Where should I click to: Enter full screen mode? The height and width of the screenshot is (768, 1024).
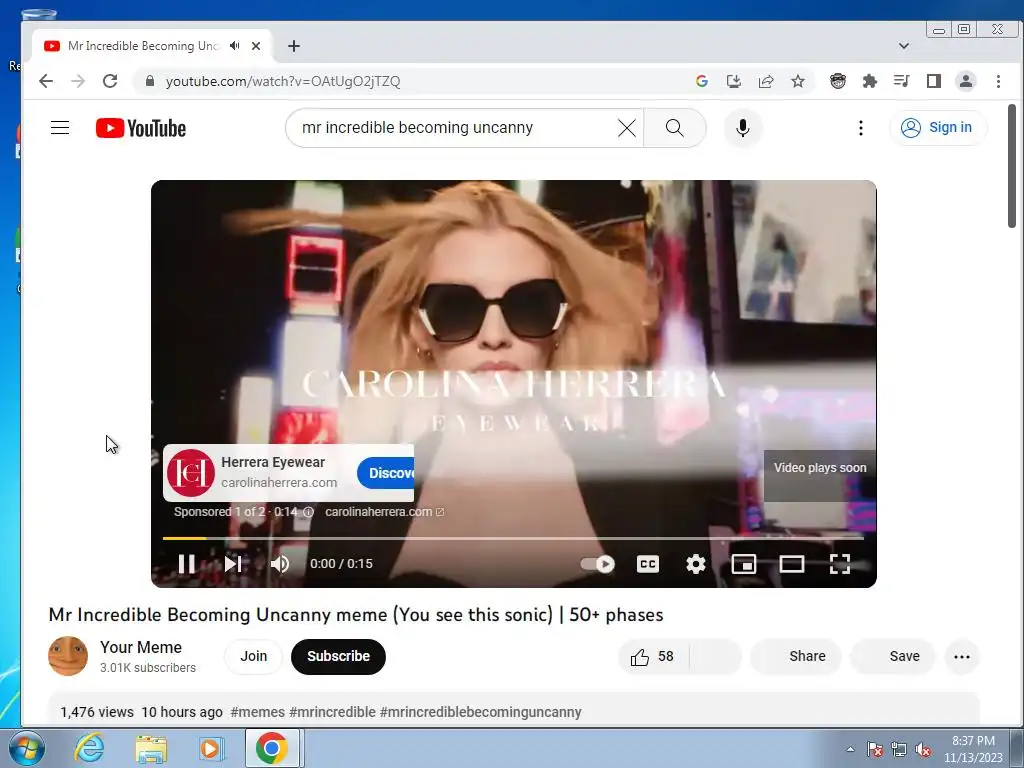tap(840, 564)
